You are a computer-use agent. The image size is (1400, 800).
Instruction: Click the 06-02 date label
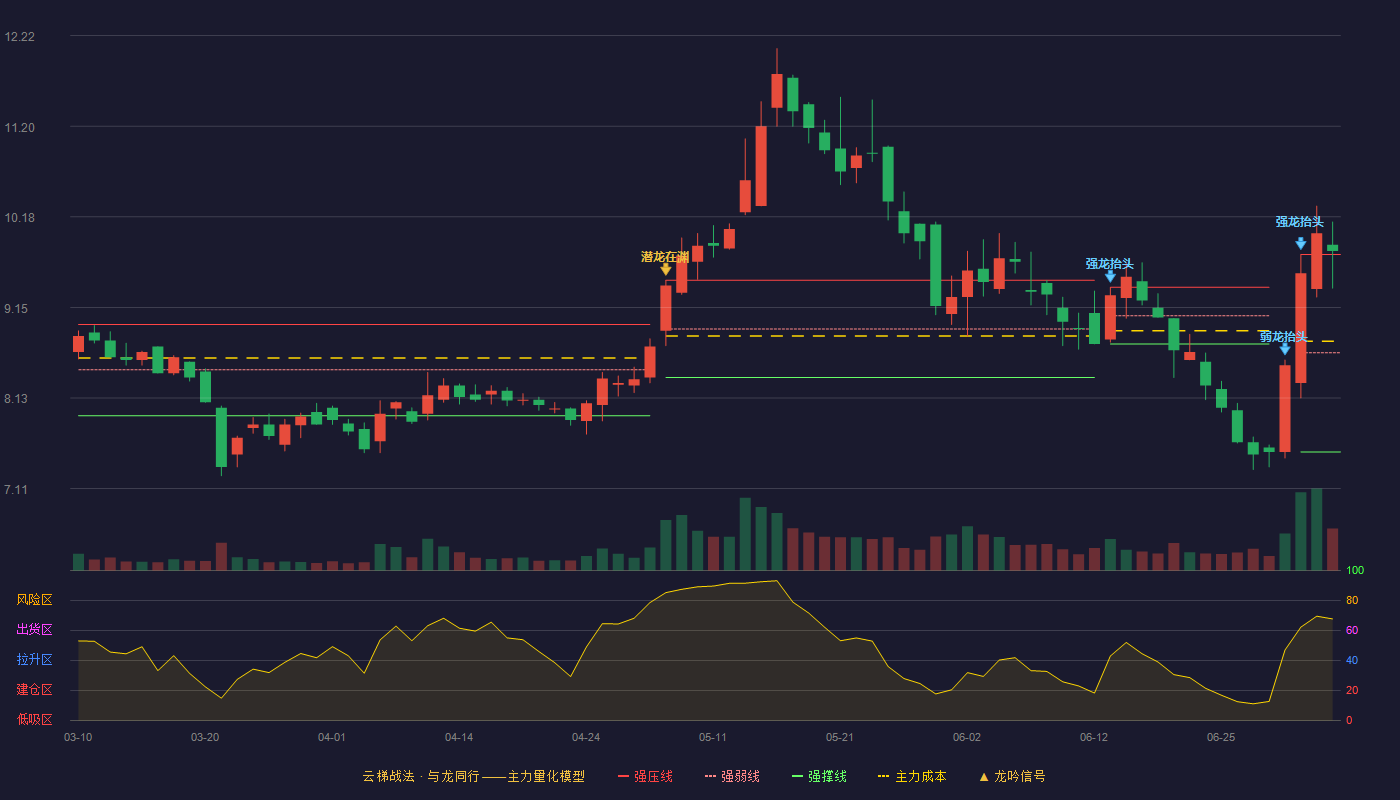point(967,737)
